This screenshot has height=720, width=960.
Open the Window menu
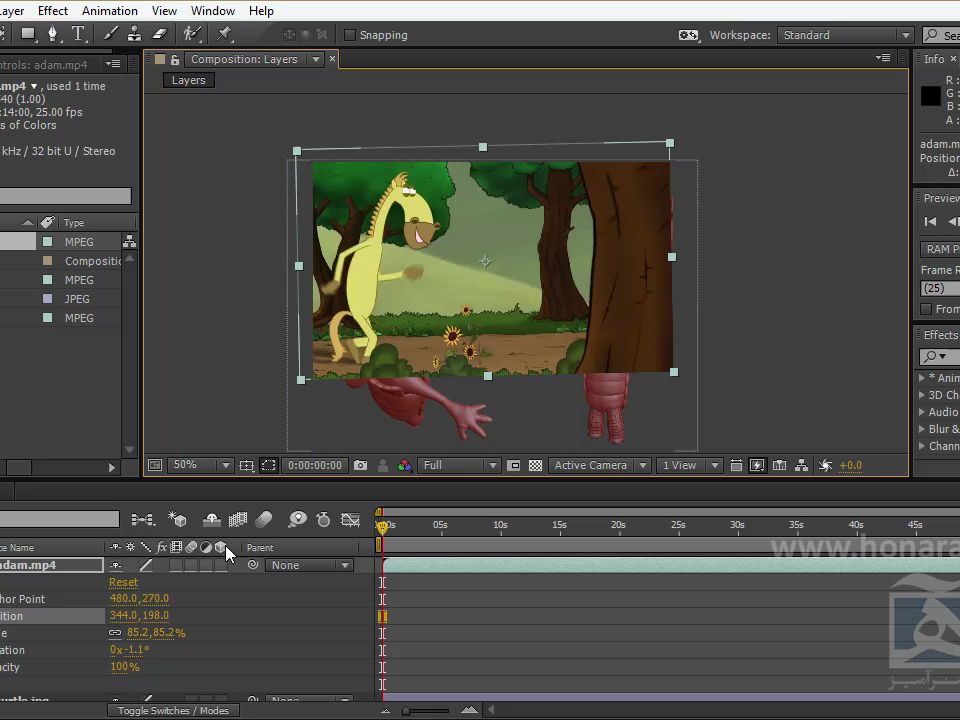[212, 10]
